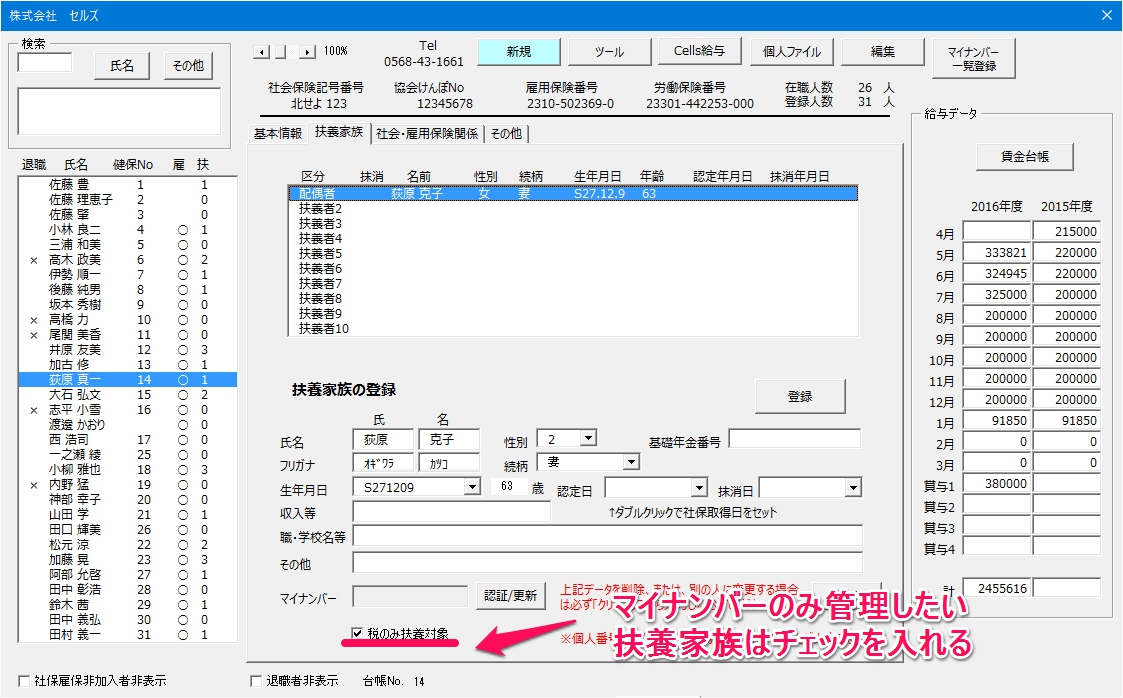
Task: Expand the 認定日 date dropdown
Action: 700,488
